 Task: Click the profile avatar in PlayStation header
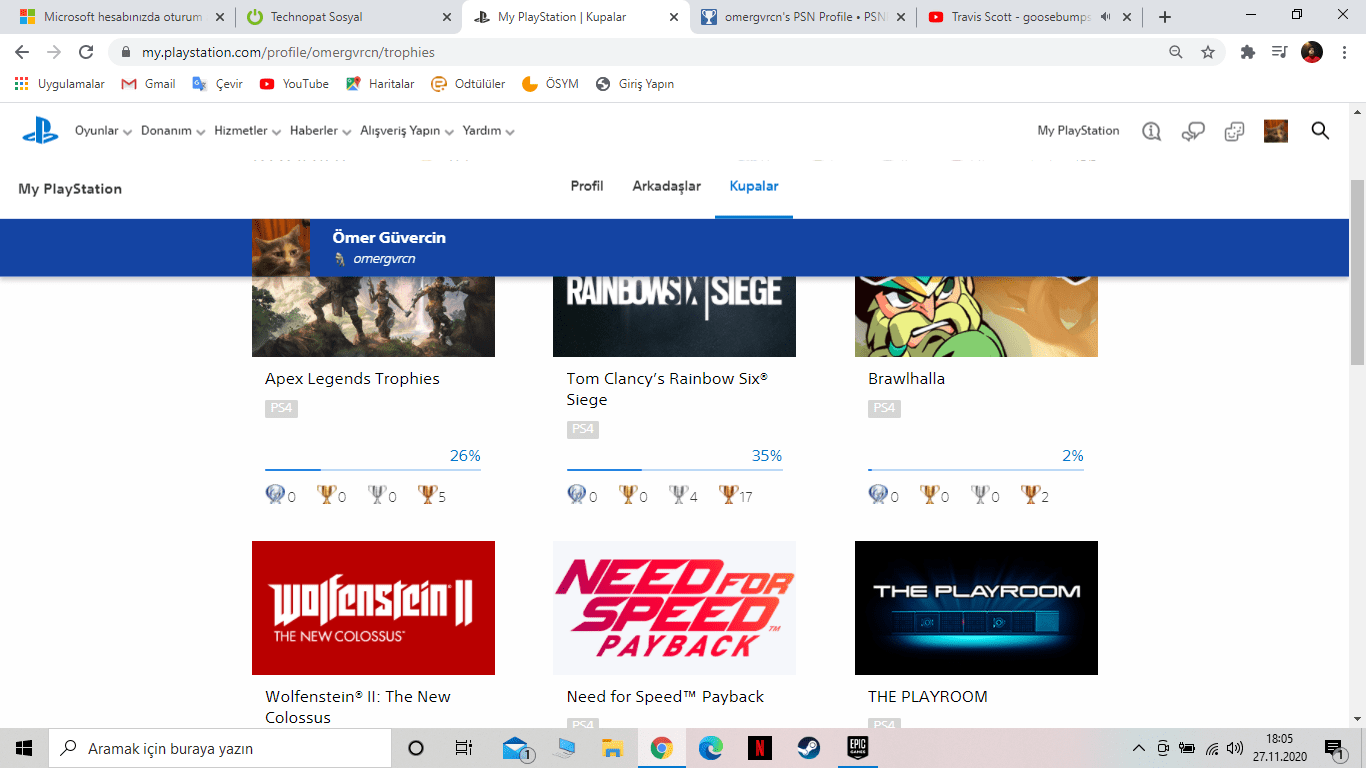pyautogui.click(x=1276, y=131)
